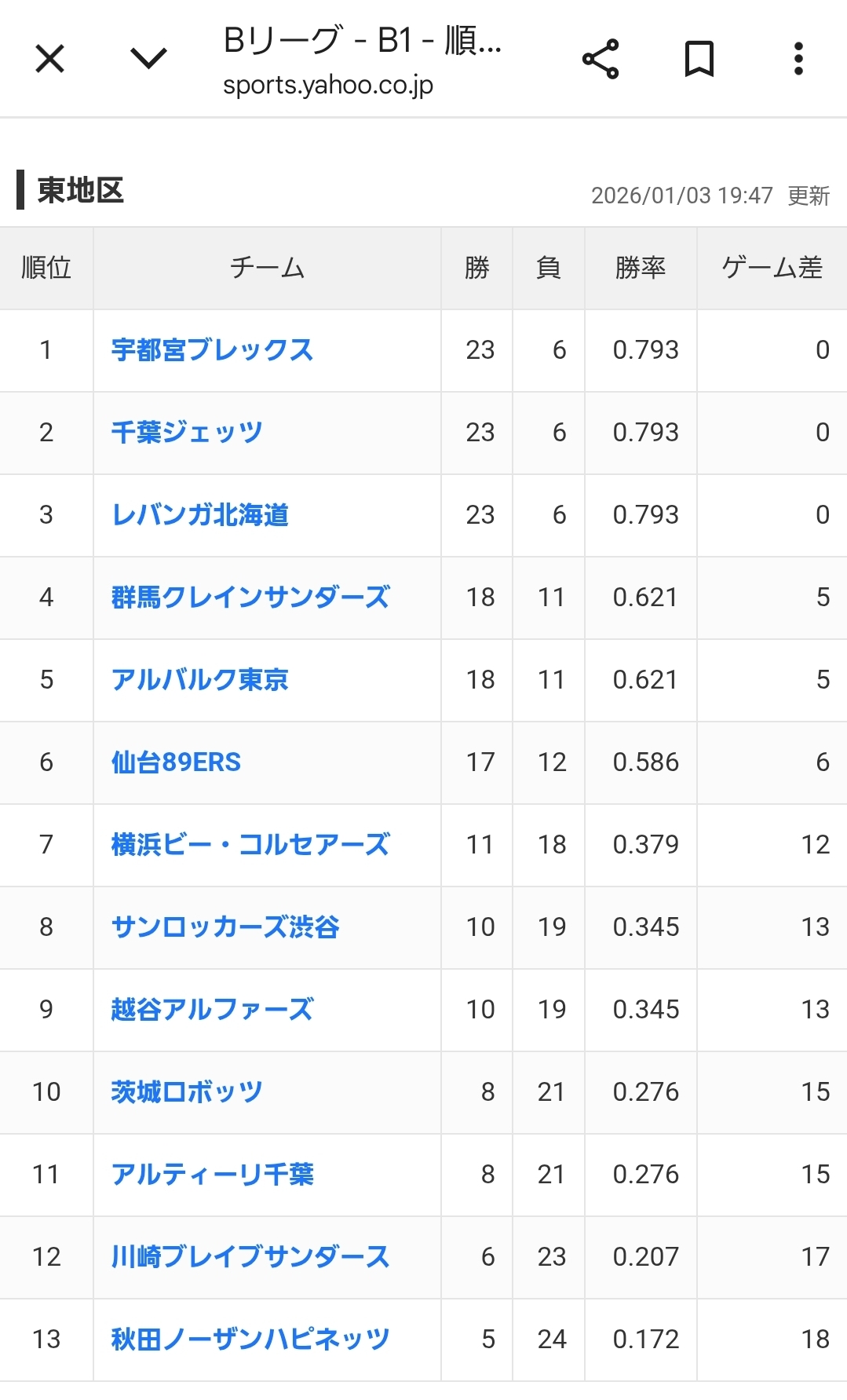Tap the 勝率 column header
Image resolution: width=847 pixels, height=1400 pixels.
pos(641,269)
